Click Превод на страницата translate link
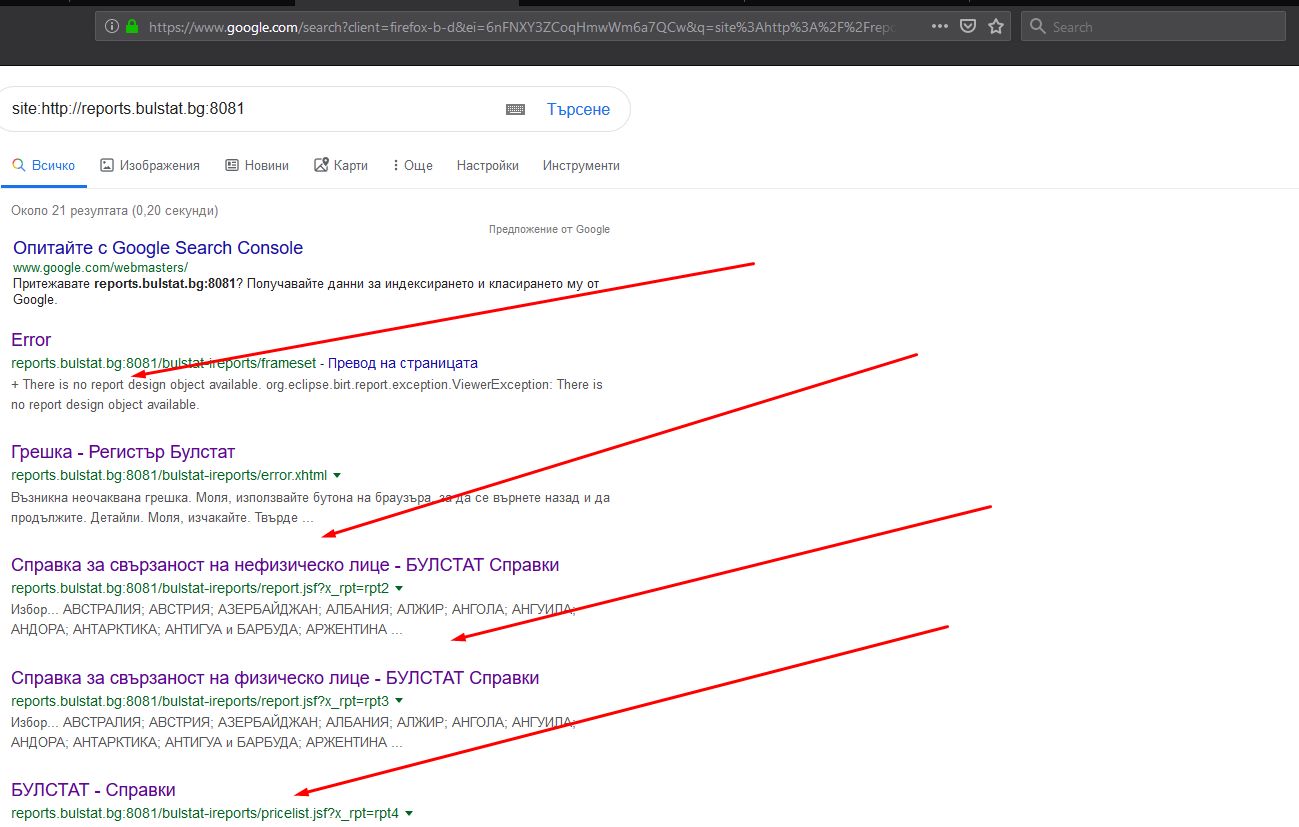The height and width of the screenshot is (827, 1299). point(403,363)
